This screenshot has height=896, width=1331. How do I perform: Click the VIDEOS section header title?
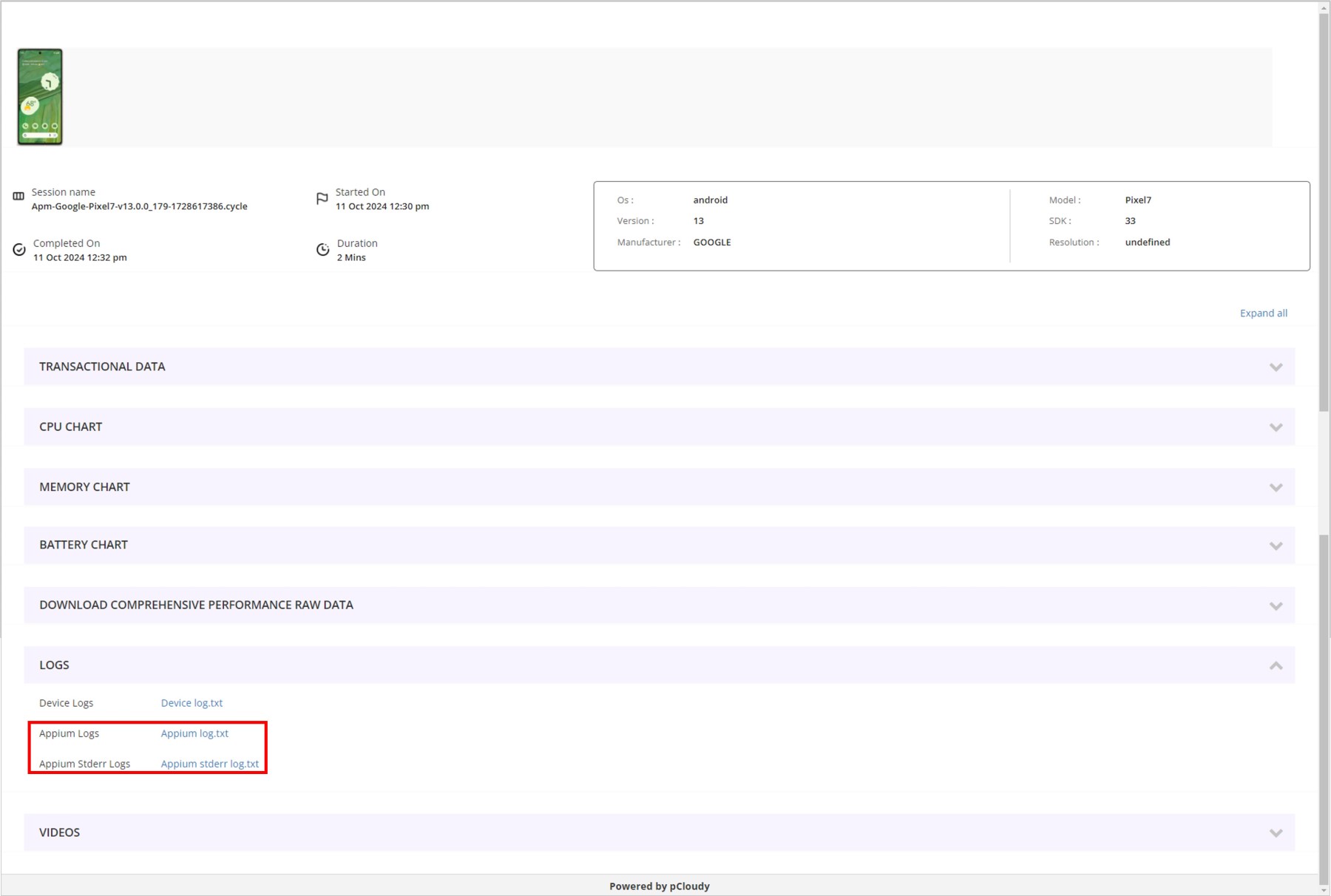click(x=59, y=832)
